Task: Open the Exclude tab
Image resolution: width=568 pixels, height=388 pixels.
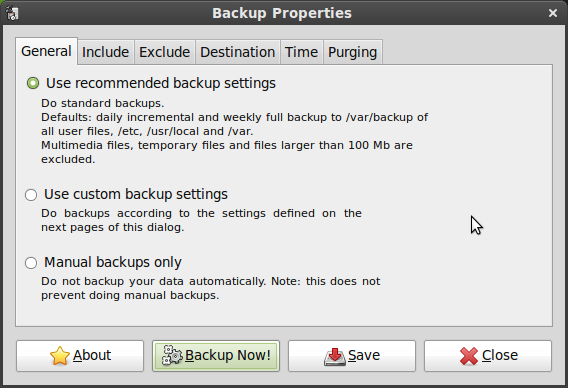Action: [164, 52]
